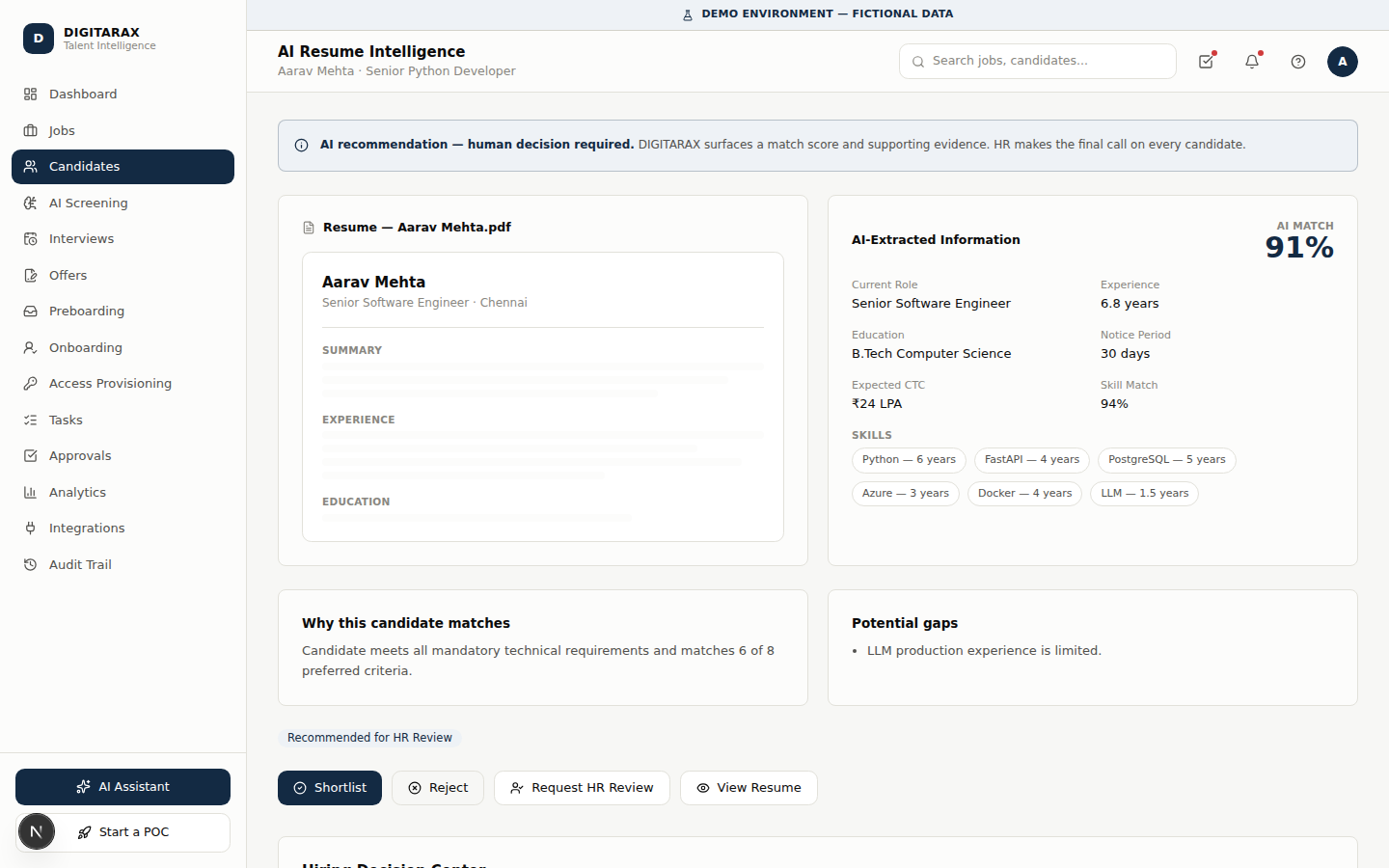
Task: Click the LLM — 1.5 years chip
Action: (x=1145, y=494)
